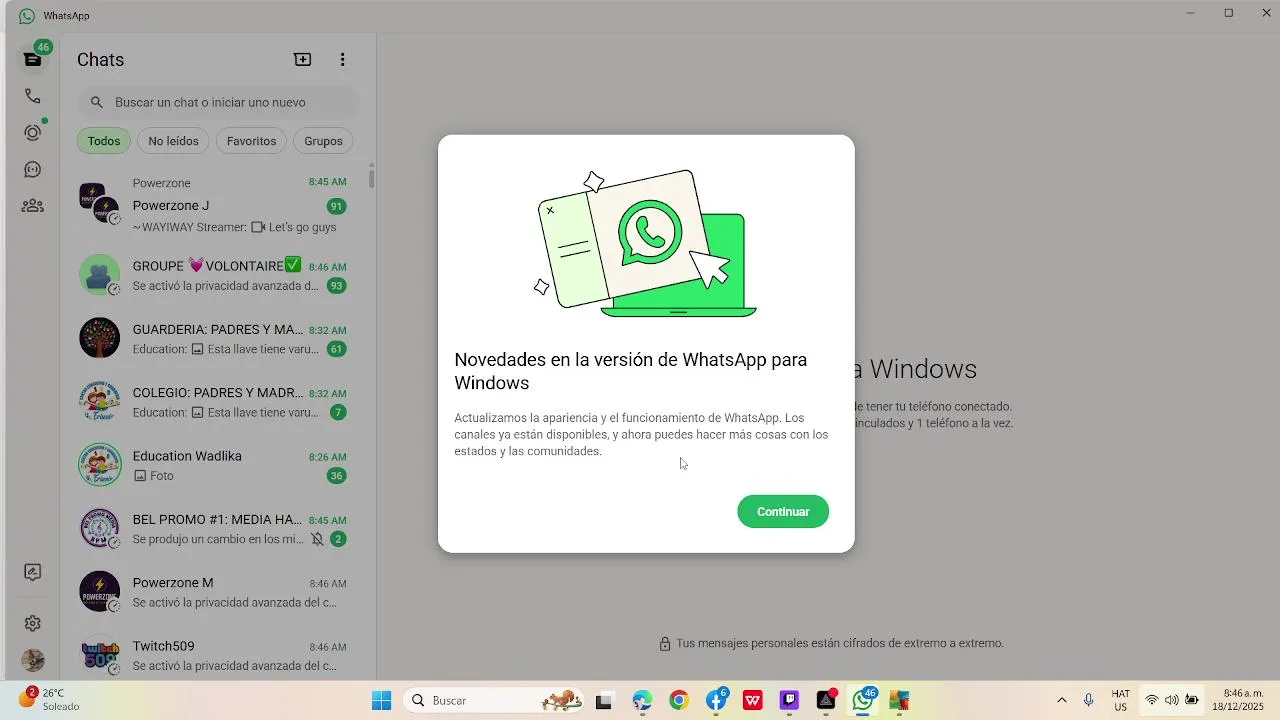
Task: Click the video icon in Powerzone J preview
Action: coord(258,227)
